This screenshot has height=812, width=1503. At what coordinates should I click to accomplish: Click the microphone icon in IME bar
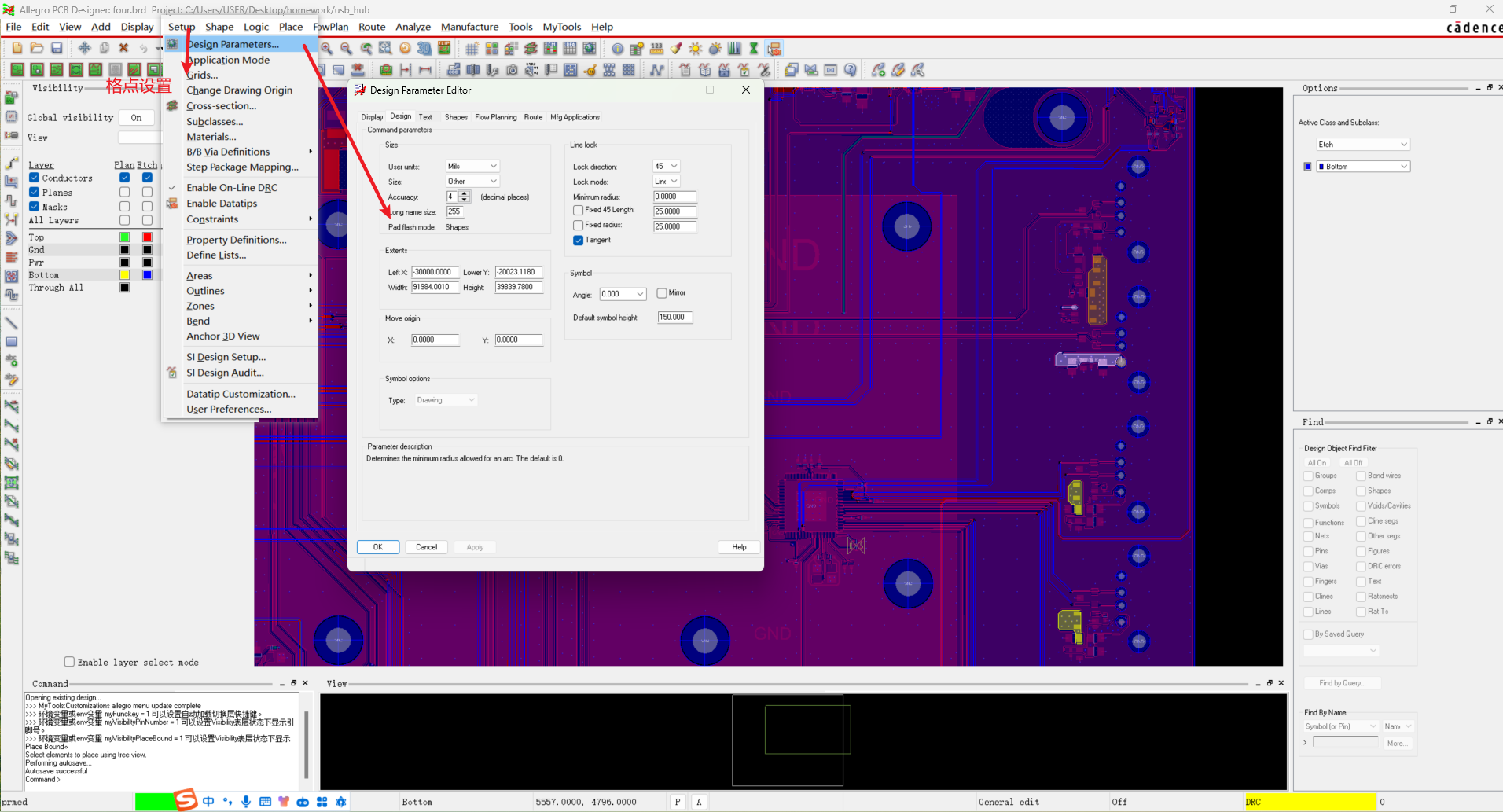click(x=246, y=801)
